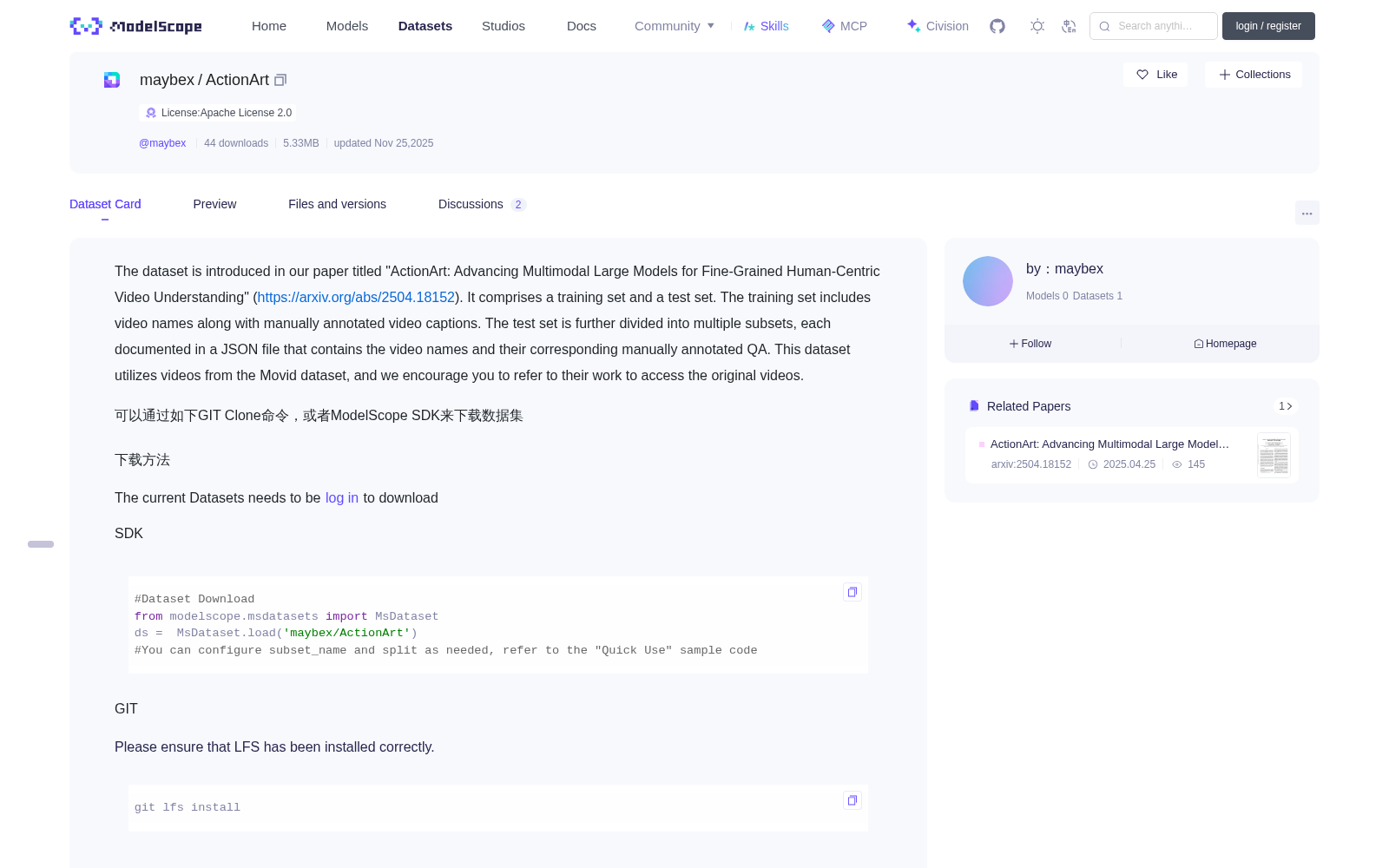
Task: Switch language with the translate icon
Action: click(x=1069, y=26)
